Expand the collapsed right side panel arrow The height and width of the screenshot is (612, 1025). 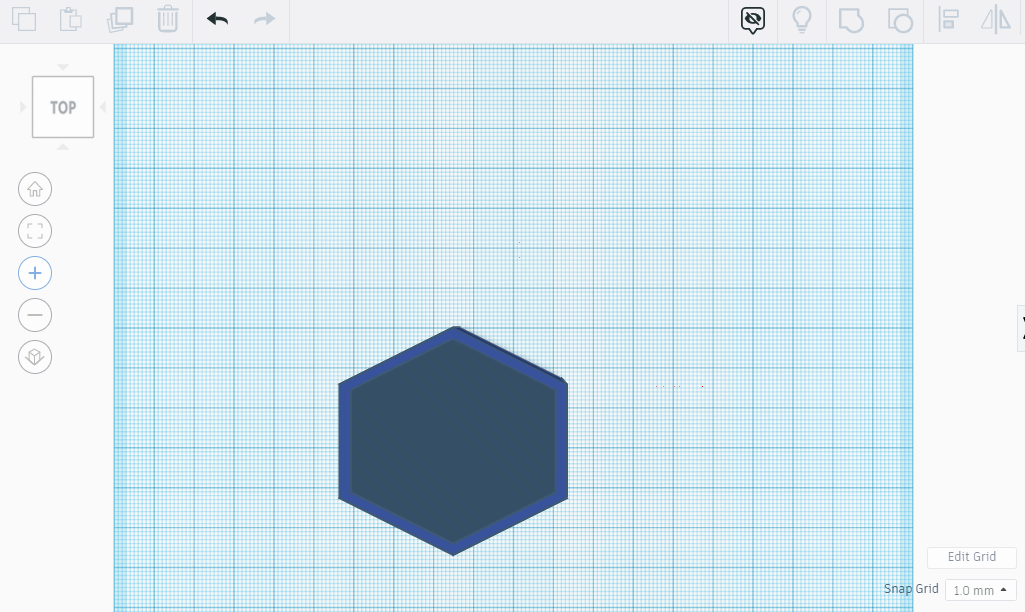[x=1022, y=328]
